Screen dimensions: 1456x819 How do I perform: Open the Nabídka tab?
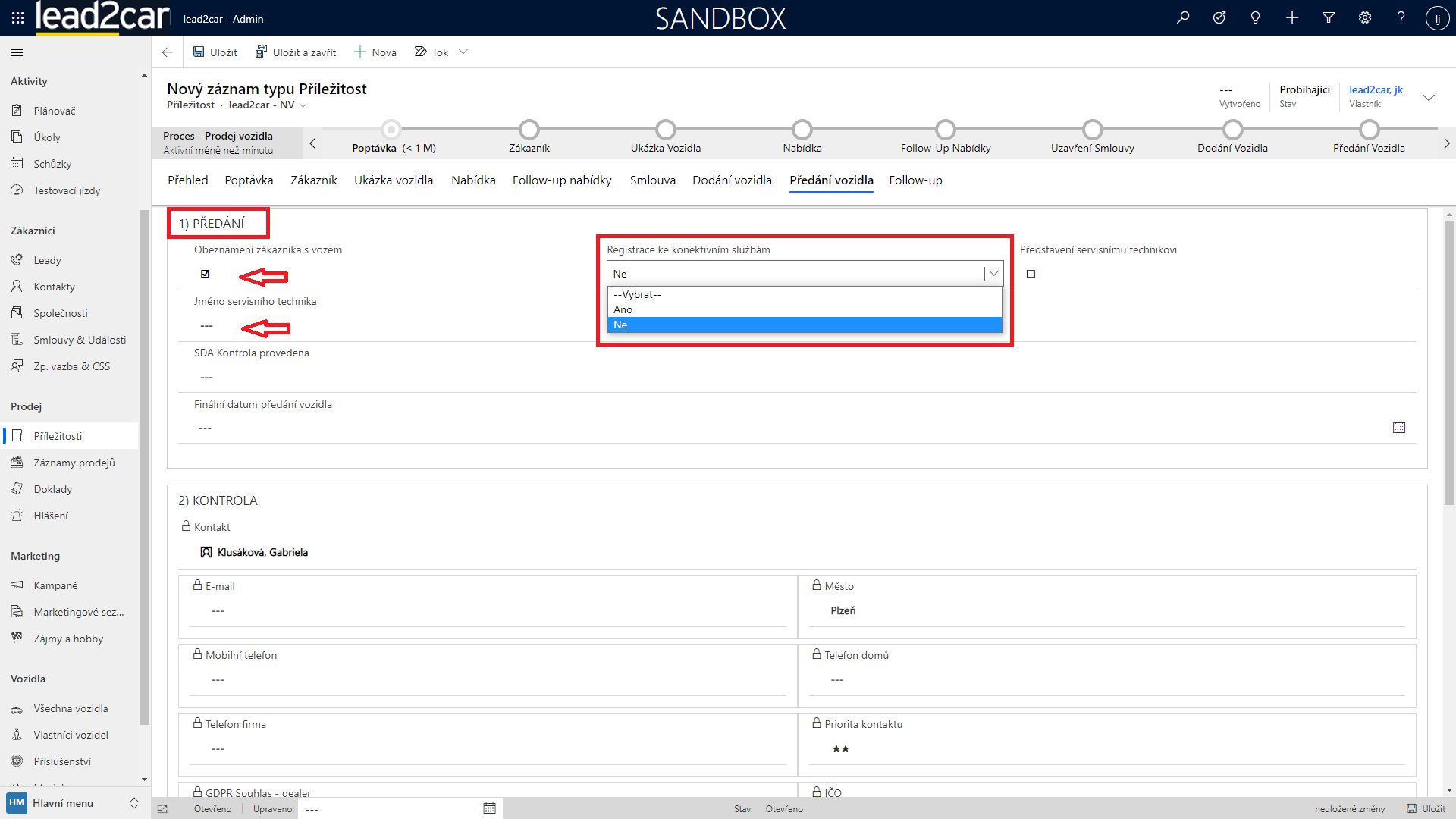pyautogui.click(x=473, y=180)
